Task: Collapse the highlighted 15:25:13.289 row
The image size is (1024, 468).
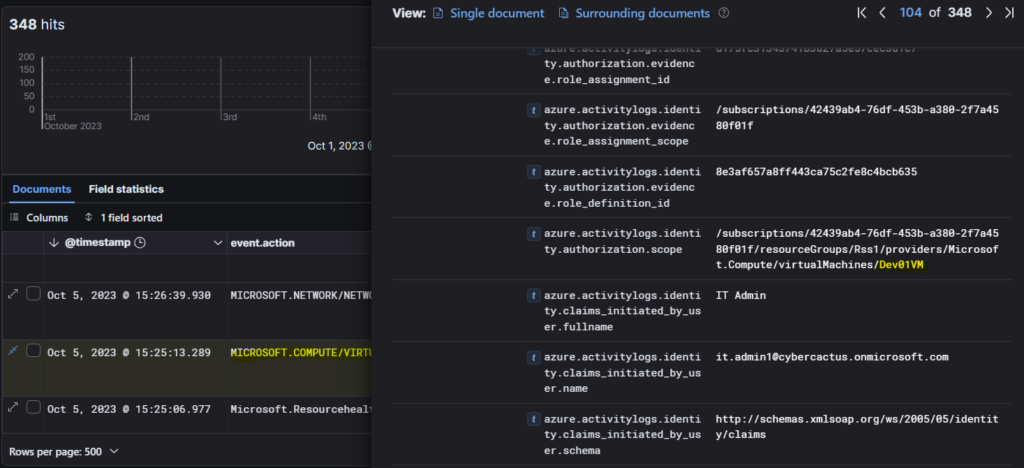Action: pos(13,352)
